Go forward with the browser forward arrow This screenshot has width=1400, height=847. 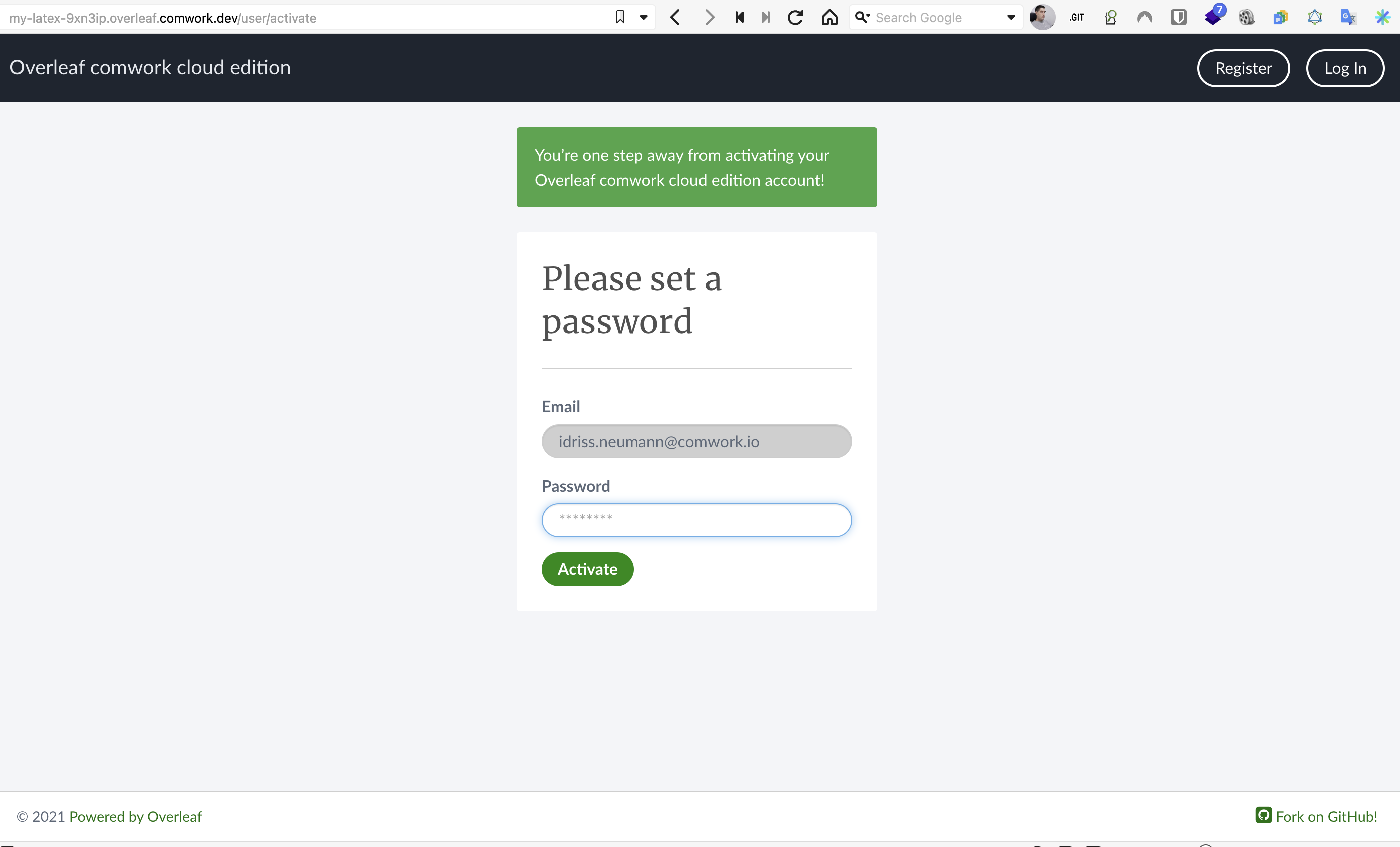pyautogui.click(x=709, y=17)
